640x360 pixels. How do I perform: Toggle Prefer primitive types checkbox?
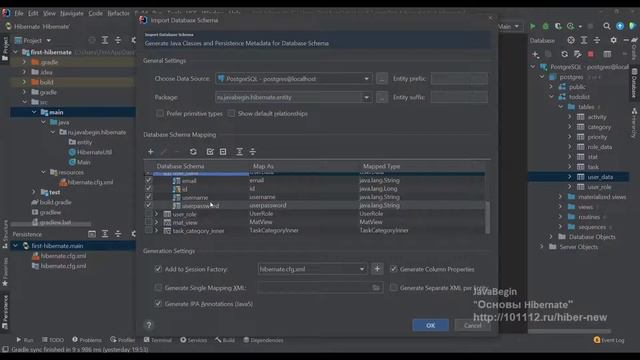pyautogui.click(x=160, y=113)
